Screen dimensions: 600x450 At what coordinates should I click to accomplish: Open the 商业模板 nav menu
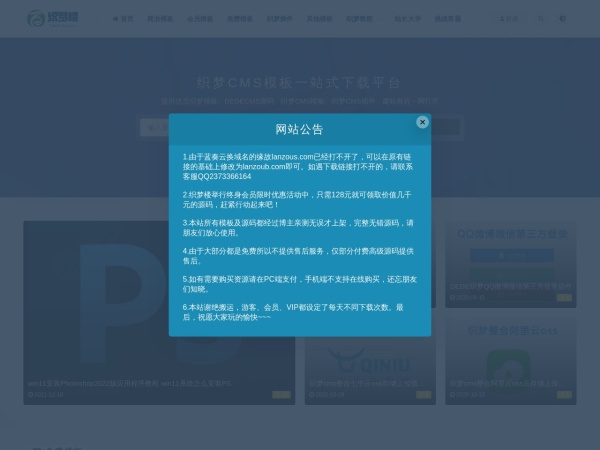coord(160,19)
